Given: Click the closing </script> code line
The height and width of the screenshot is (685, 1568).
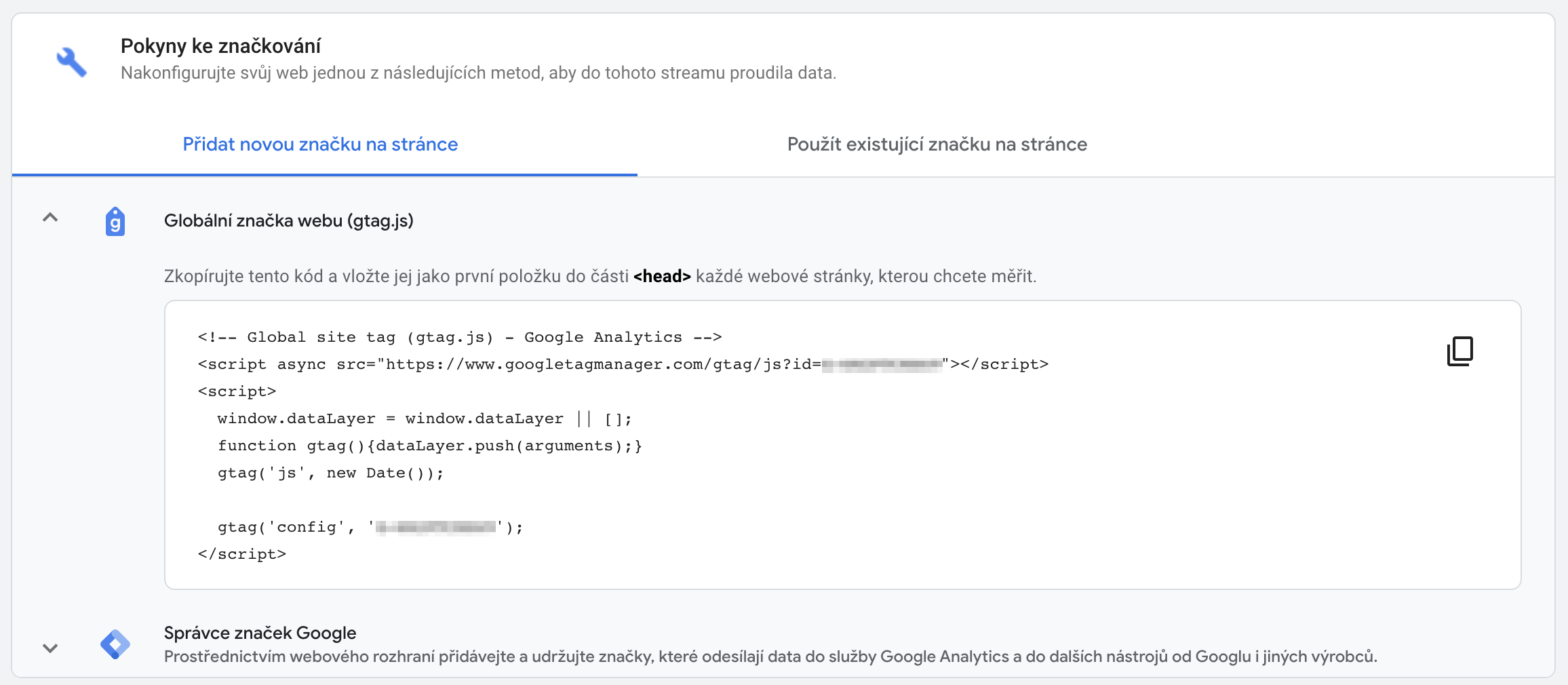Looking at the screenshot, I should coord(242,554).
